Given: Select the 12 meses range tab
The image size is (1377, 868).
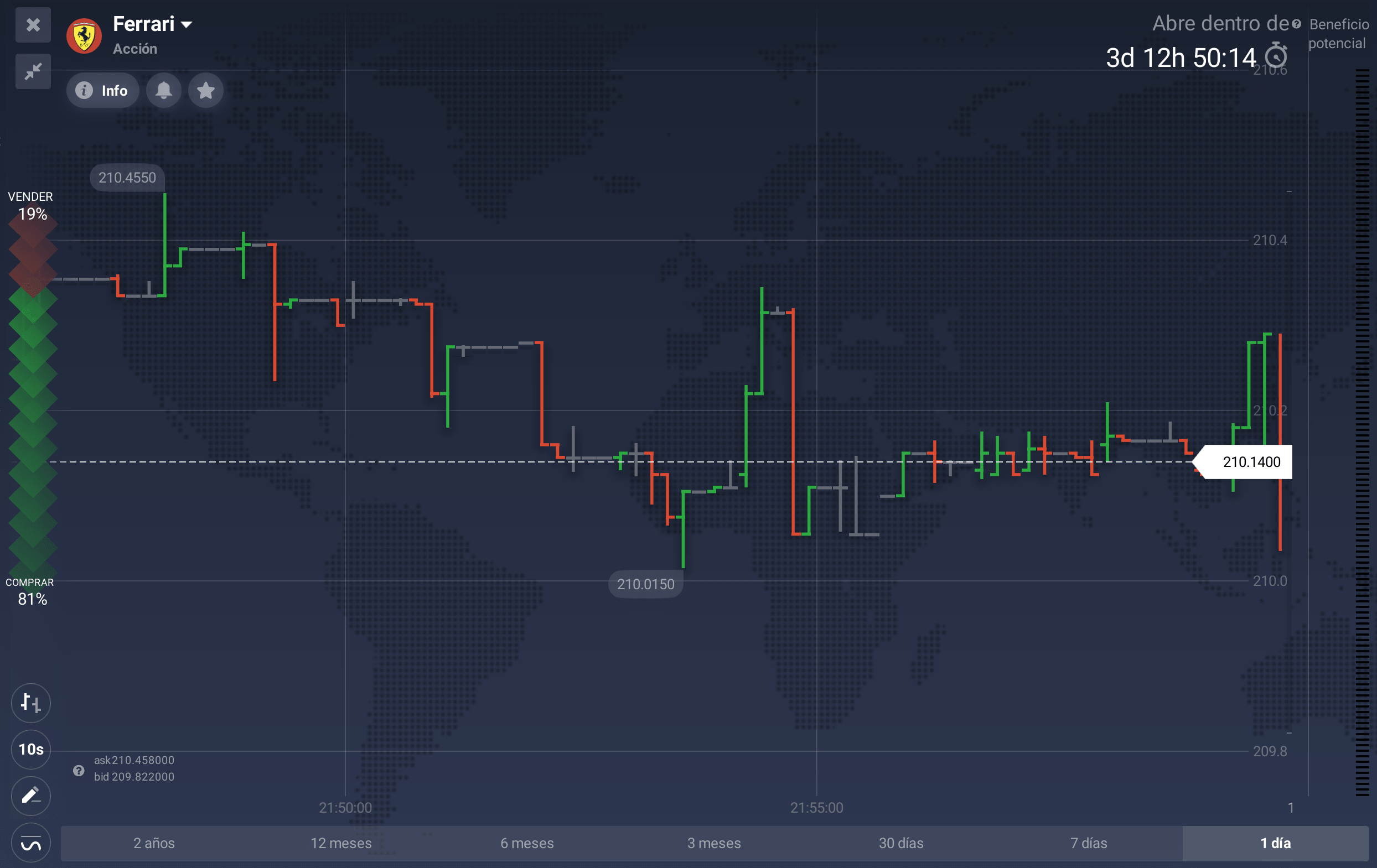Looking at the screenshot, I should coord(341,843).
